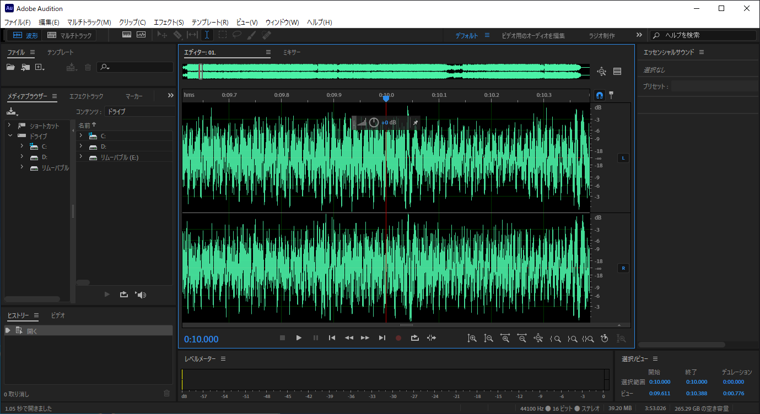760x414 pixels.
Task: Open the ウィンドウ(W) menu
Action: point(282,22)
